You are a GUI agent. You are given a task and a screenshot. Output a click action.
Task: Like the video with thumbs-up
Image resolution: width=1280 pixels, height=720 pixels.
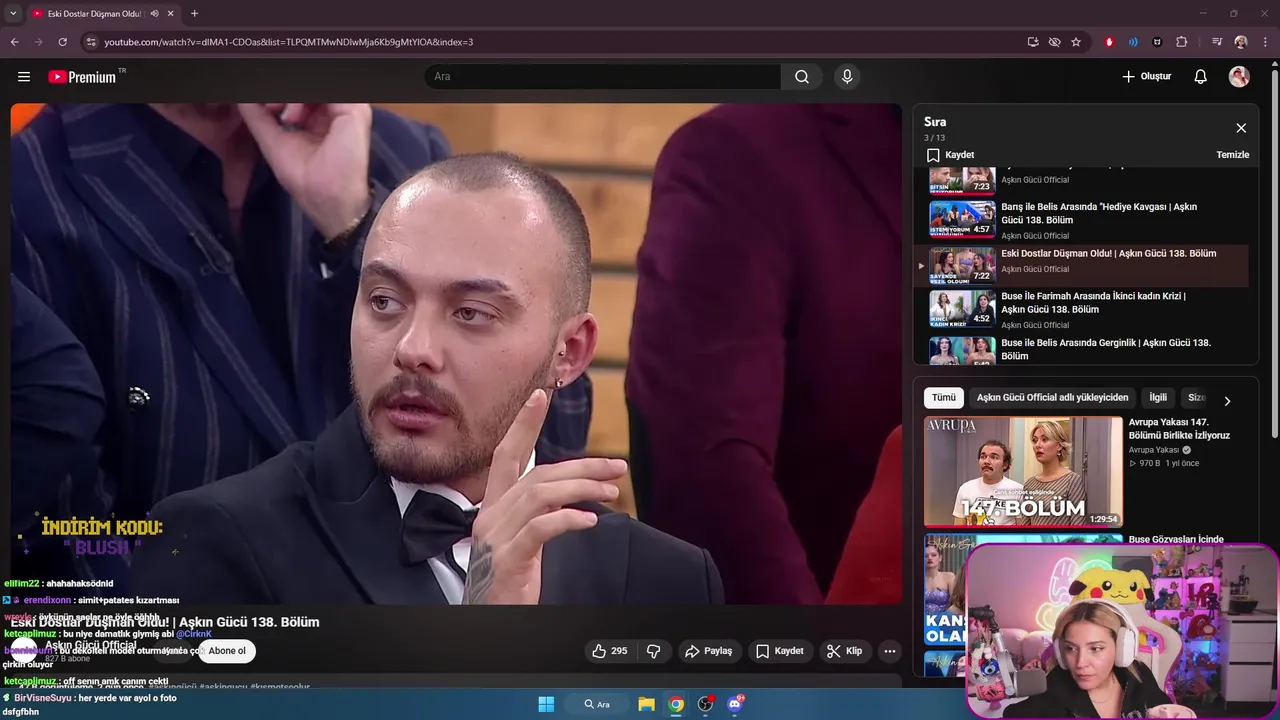pyautogui.click(x=608, y=651)
